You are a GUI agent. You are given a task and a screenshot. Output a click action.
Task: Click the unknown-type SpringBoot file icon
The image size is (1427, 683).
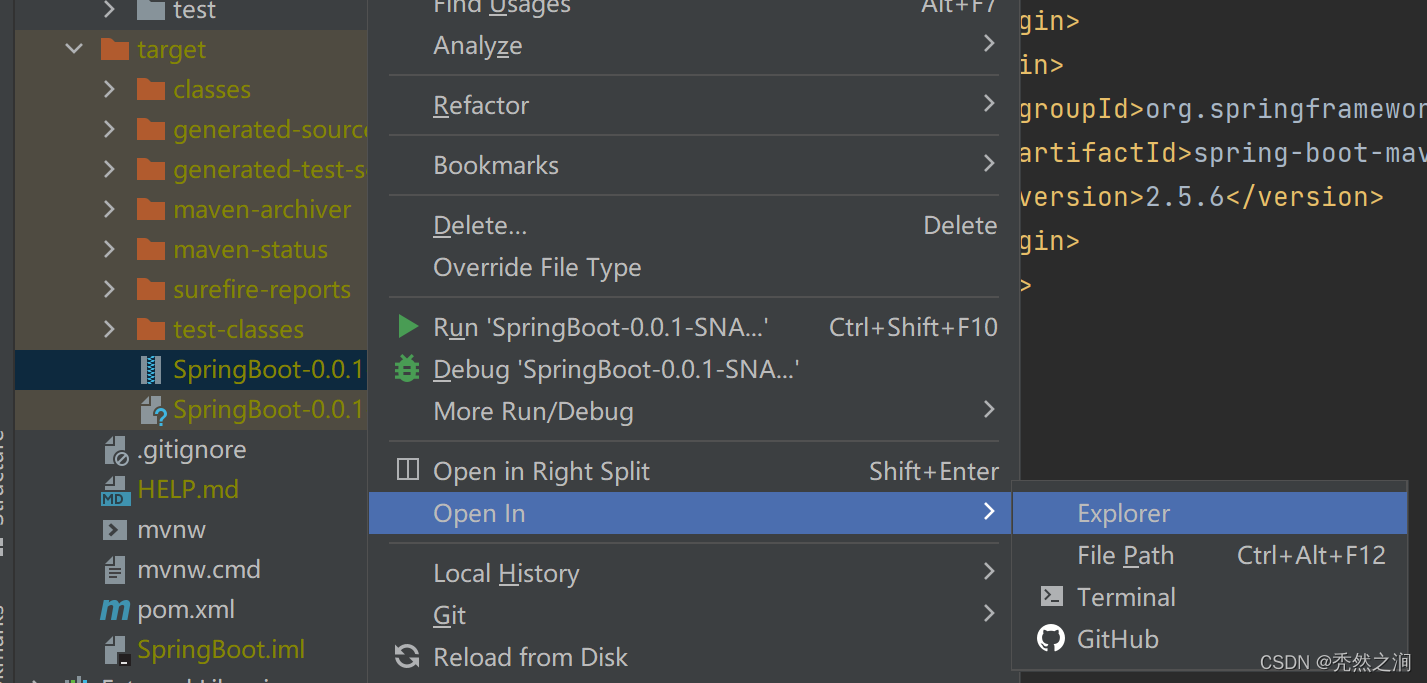click(153, 410)
